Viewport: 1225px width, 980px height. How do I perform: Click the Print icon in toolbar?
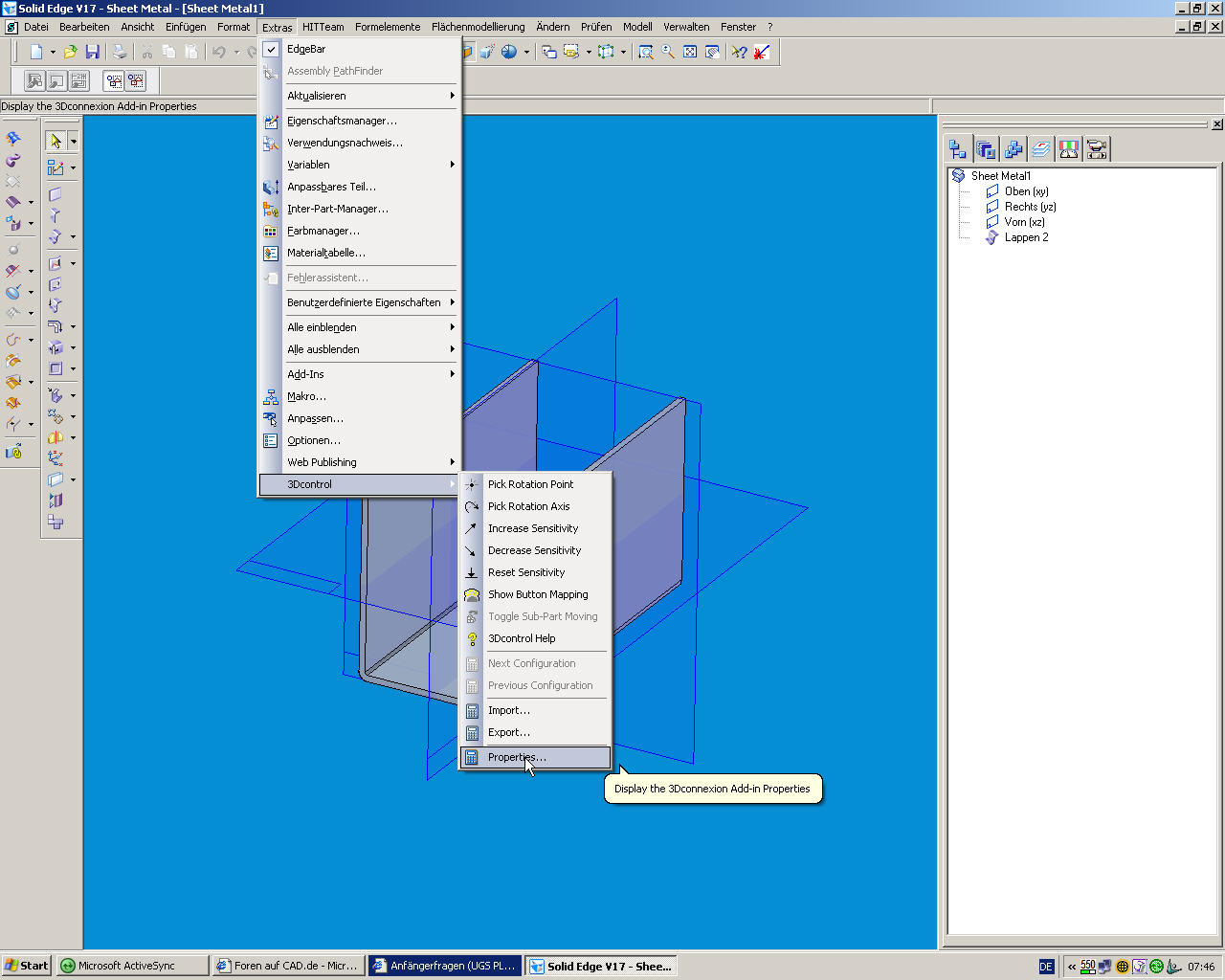(x=120, y=52)
